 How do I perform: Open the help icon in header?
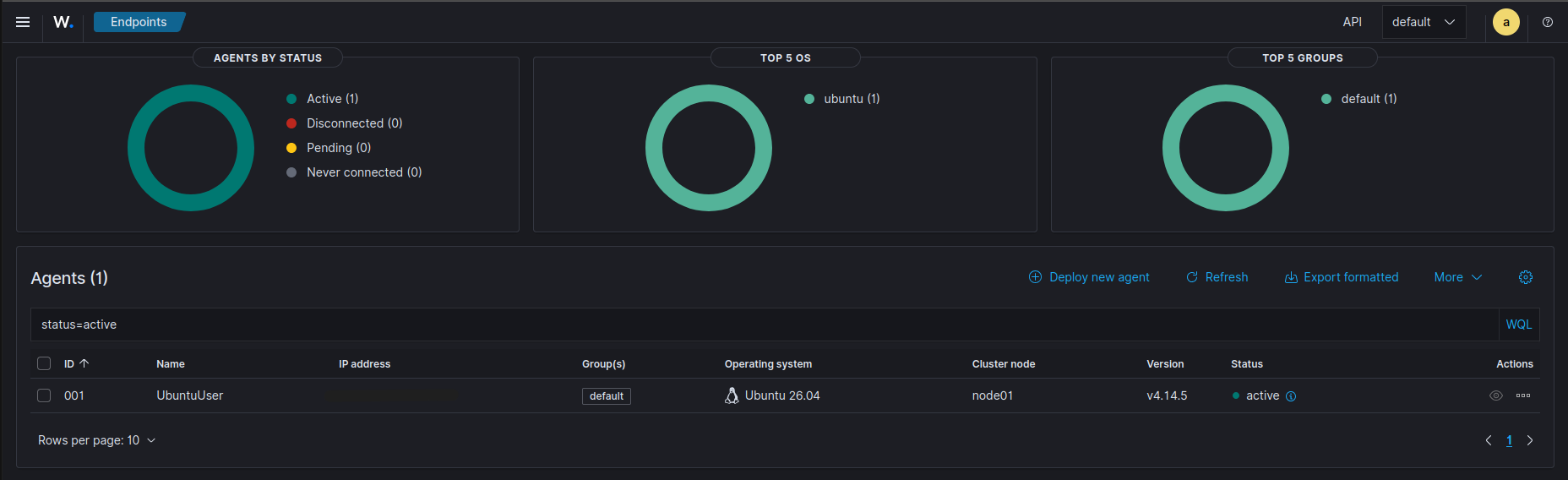click(x=1547, y=22)
